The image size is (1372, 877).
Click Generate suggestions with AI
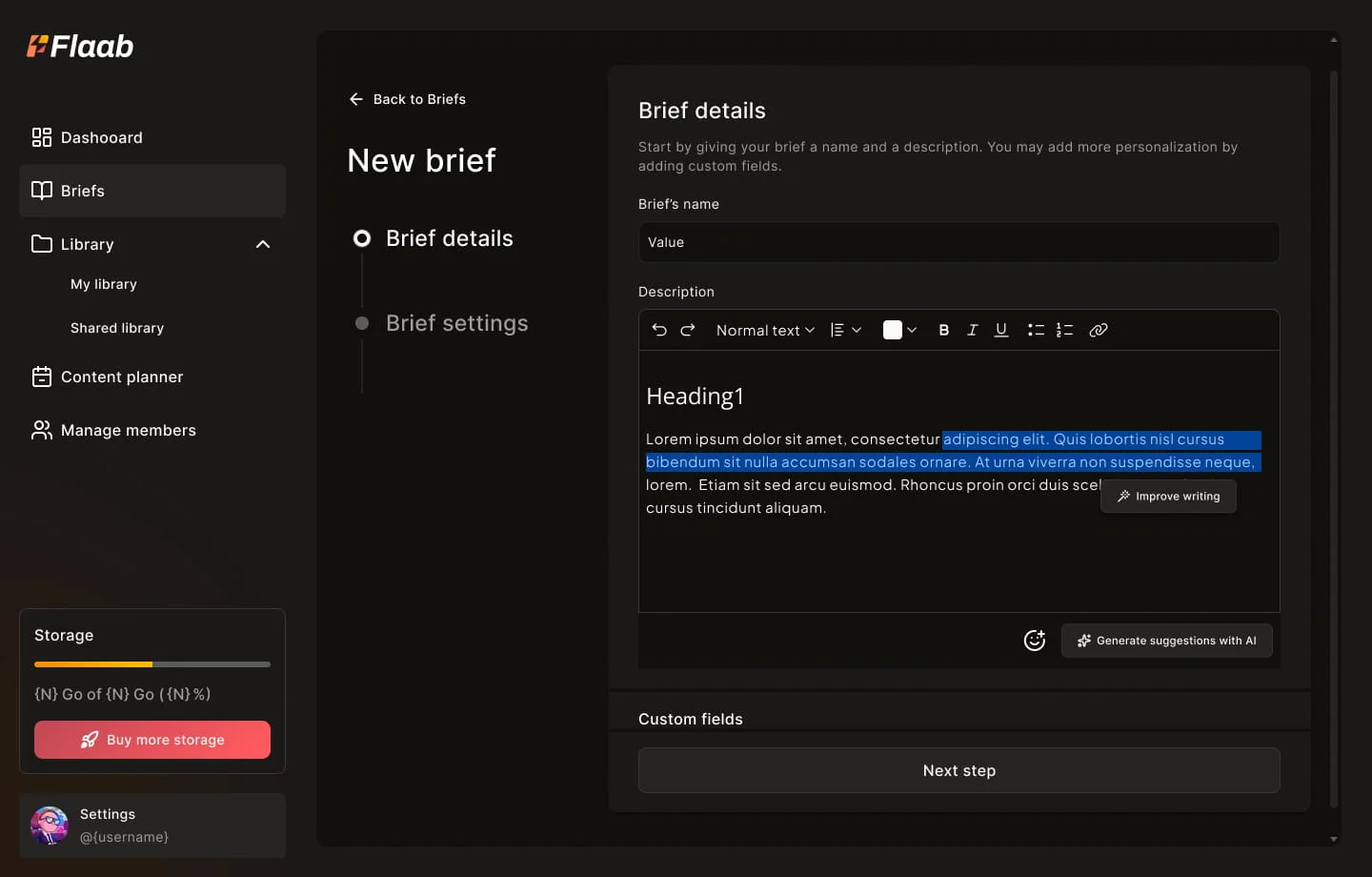[1166, 641]
